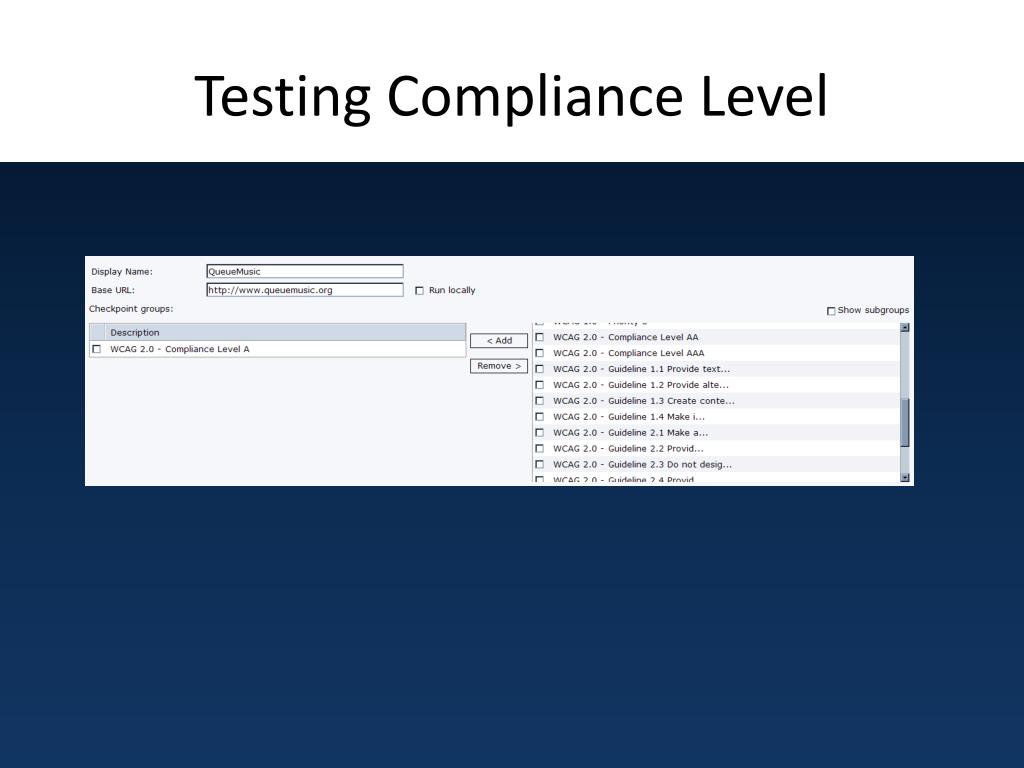1024x768 pixels.
Task: Select 'Guideline 1.4 Make i...' row text
Action: click(x=629, y=417)
